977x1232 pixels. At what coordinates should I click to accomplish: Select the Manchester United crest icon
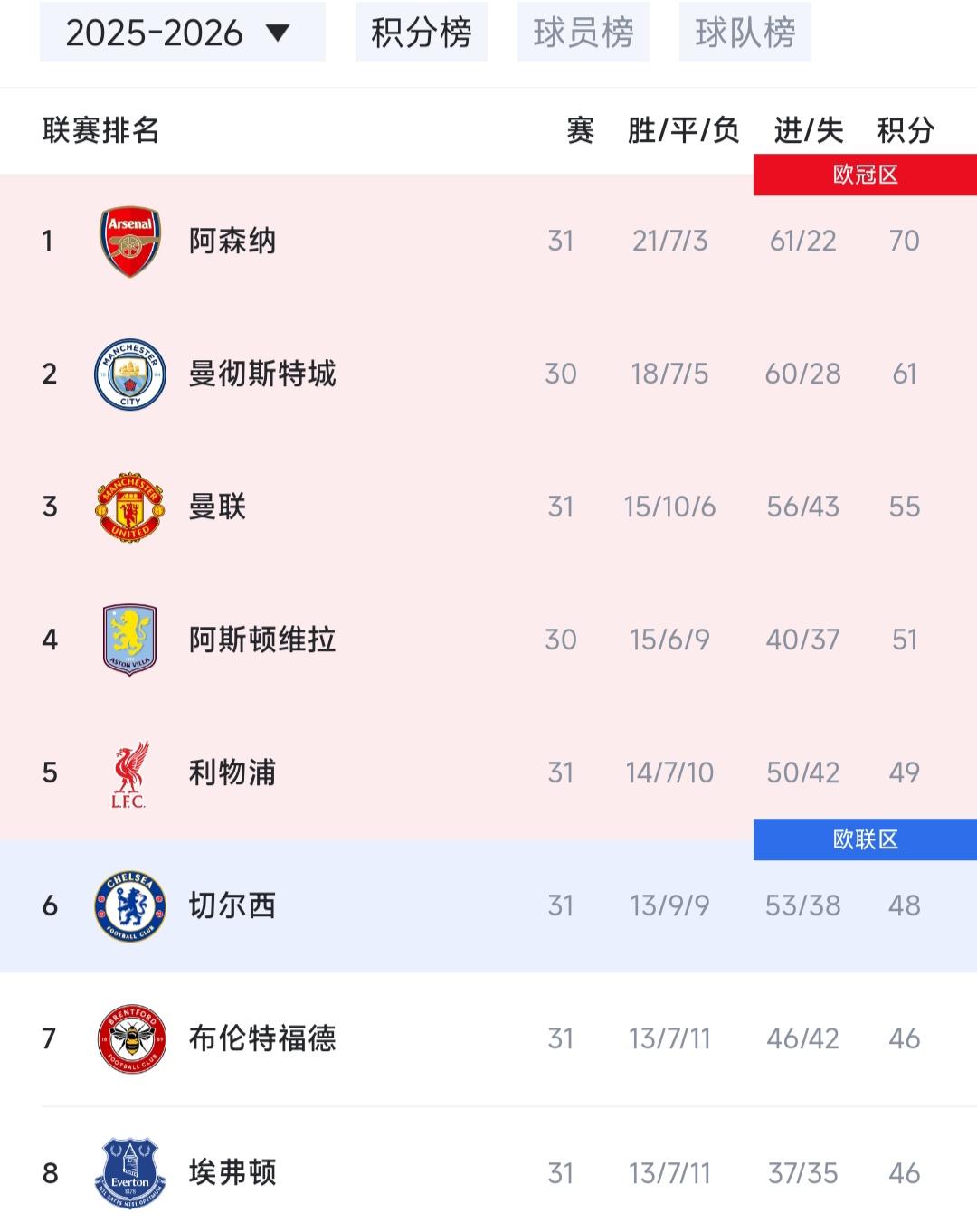coord(130,507)
